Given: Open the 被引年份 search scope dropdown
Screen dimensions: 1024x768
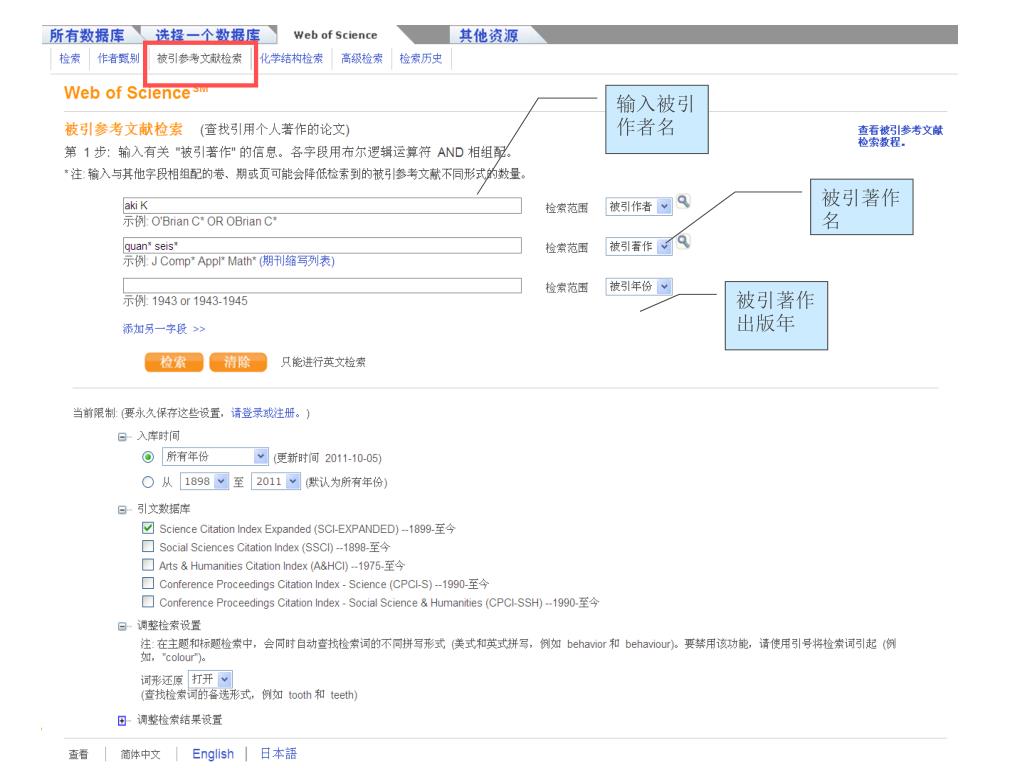Looking at the screenshot, I should pos(639,286).
